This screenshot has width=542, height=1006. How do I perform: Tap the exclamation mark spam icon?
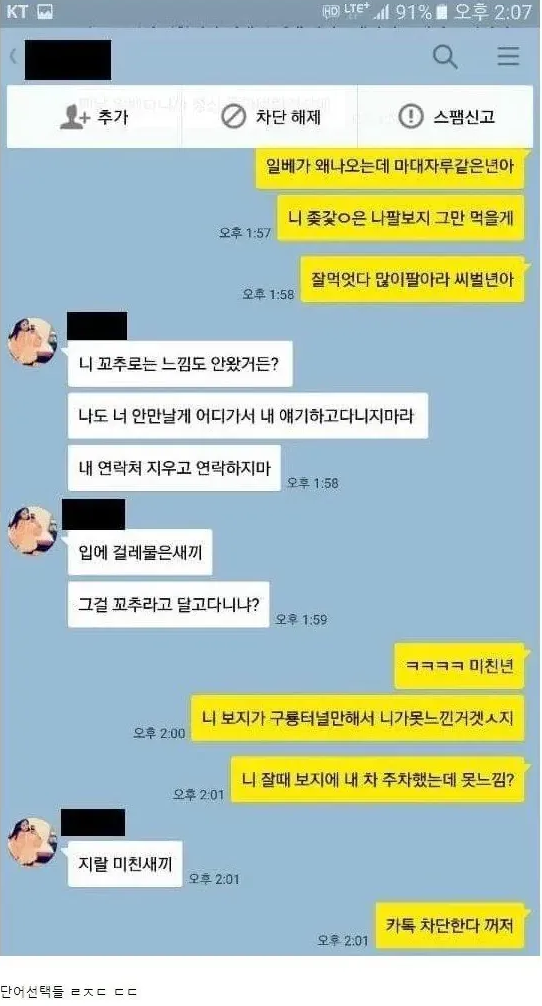411,117
